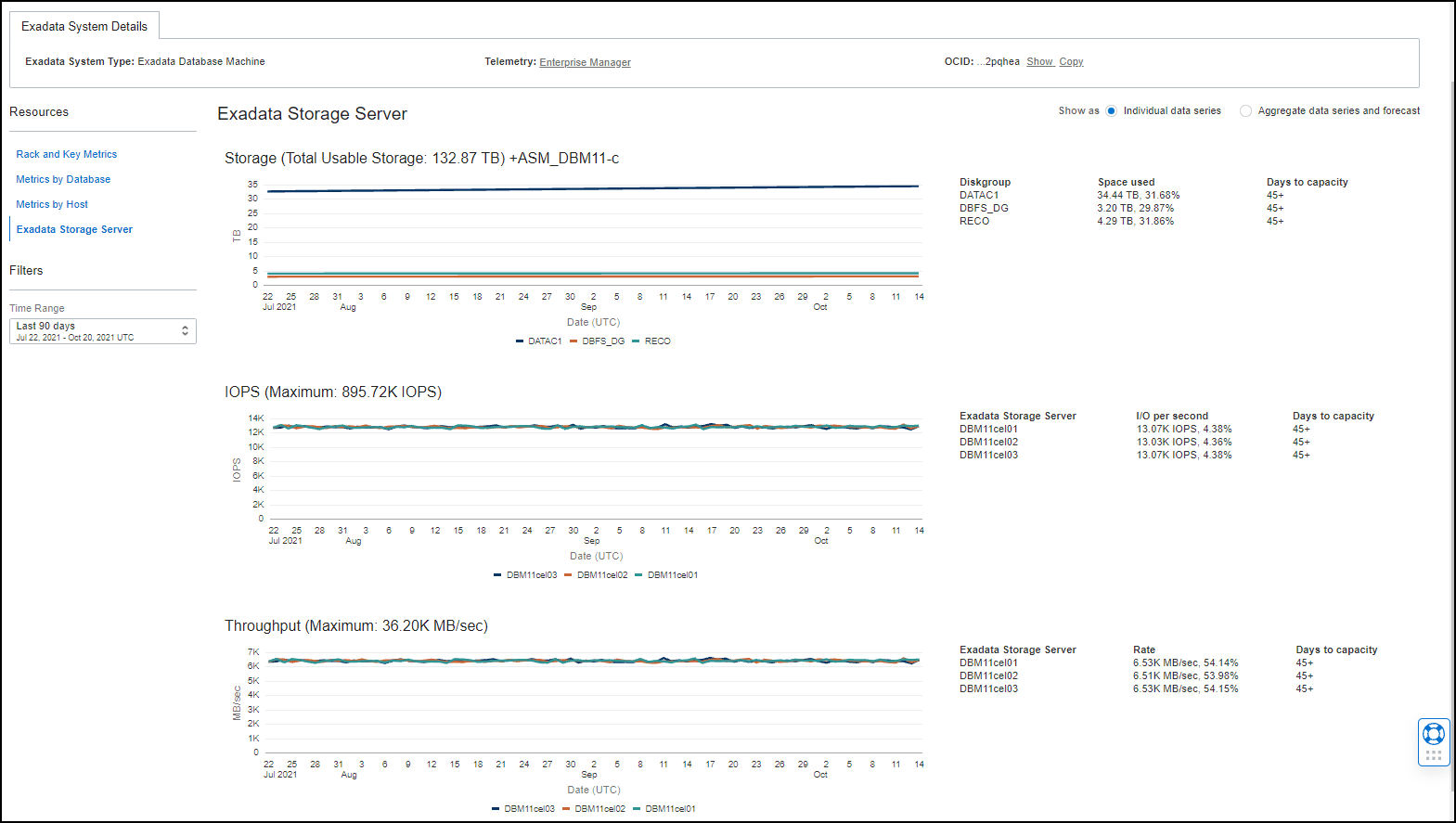Toggle DBM11cel02 legend item in Throughput chart
1456x823 pixels.
tap(594, 809)
